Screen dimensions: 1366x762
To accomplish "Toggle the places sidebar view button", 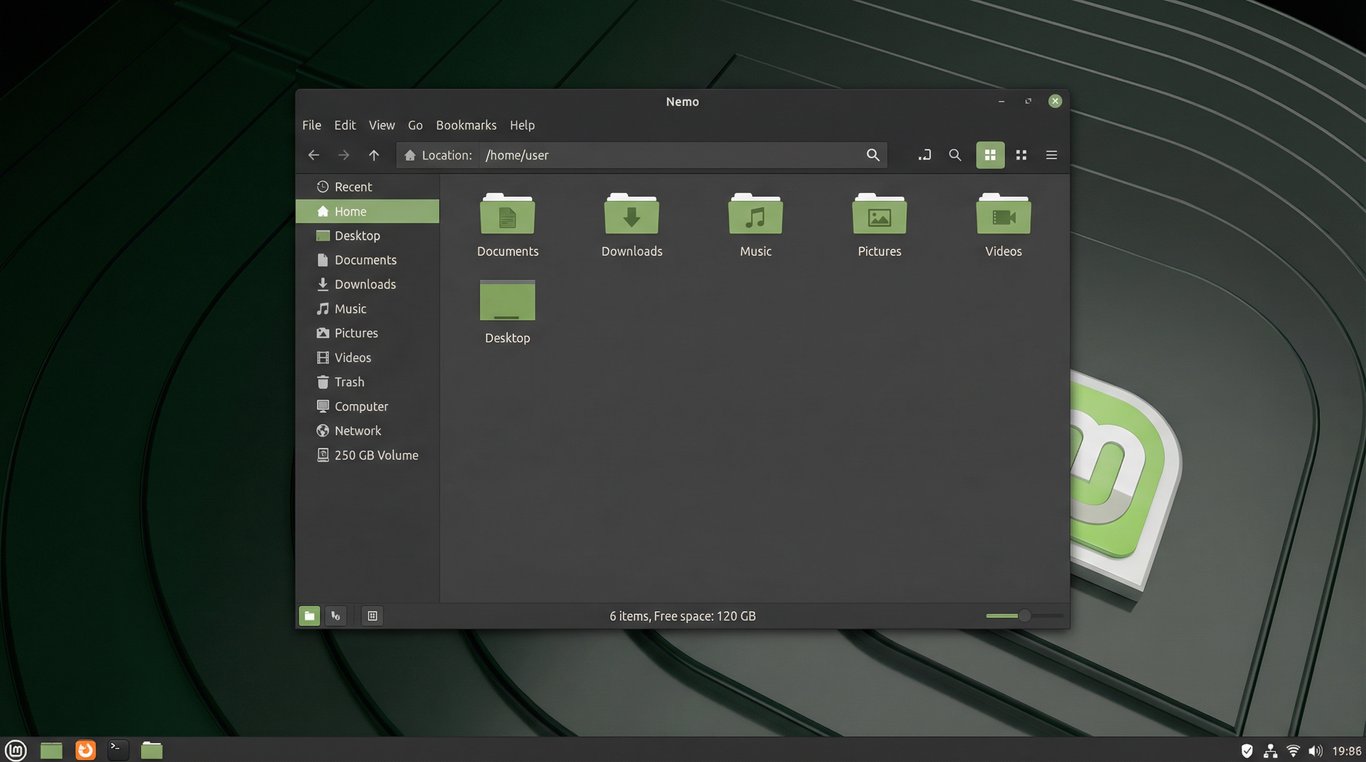I will coord(309,615).
